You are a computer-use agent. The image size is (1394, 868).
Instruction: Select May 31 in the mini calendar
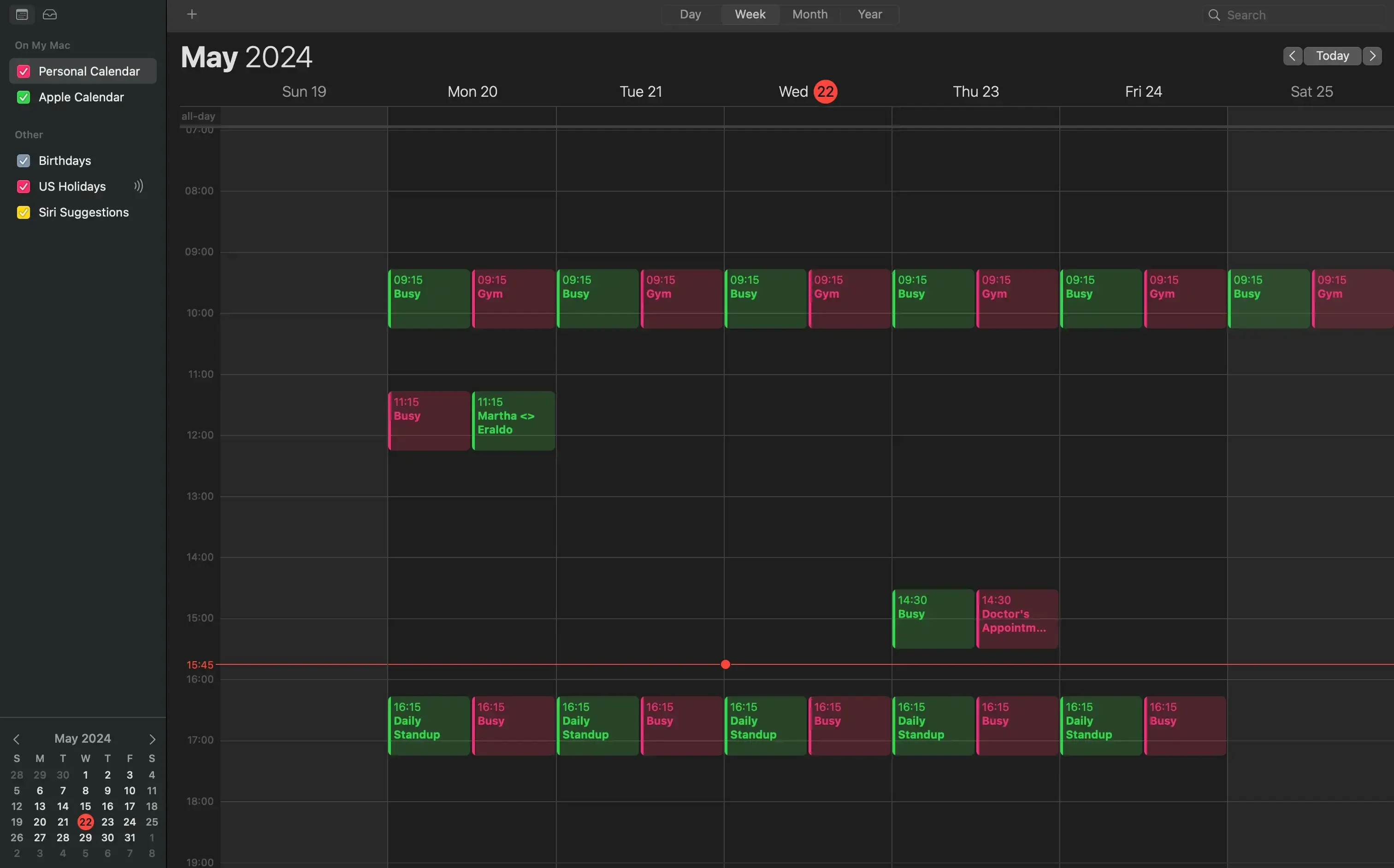tap(130, 838)
